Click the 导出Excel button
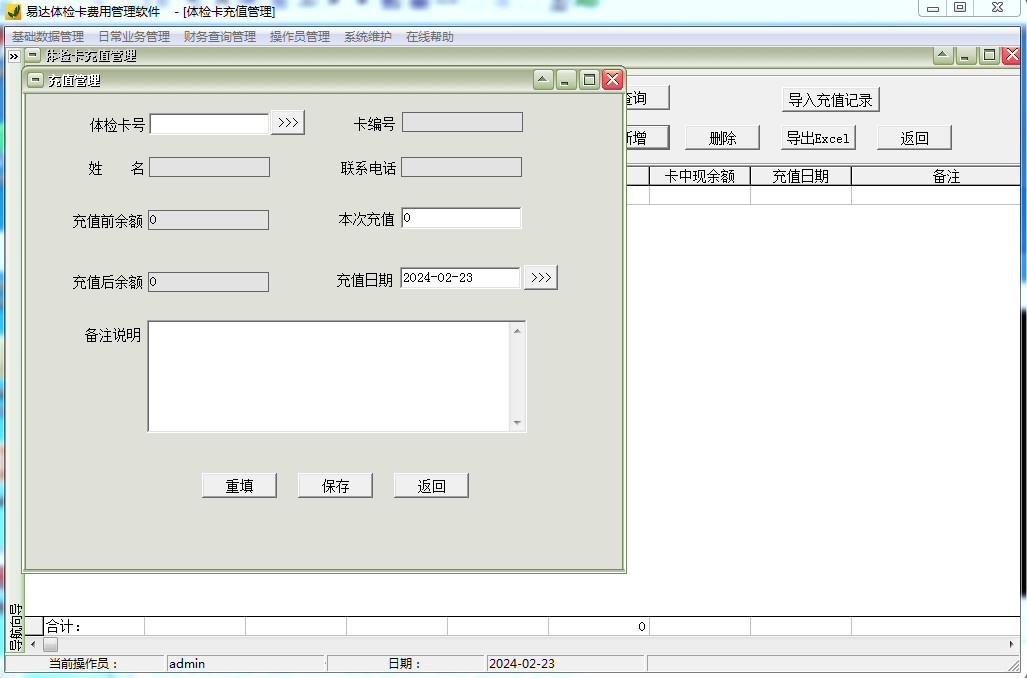The width and height of the screenshot is (1027, 678). (x=818, y=138)
